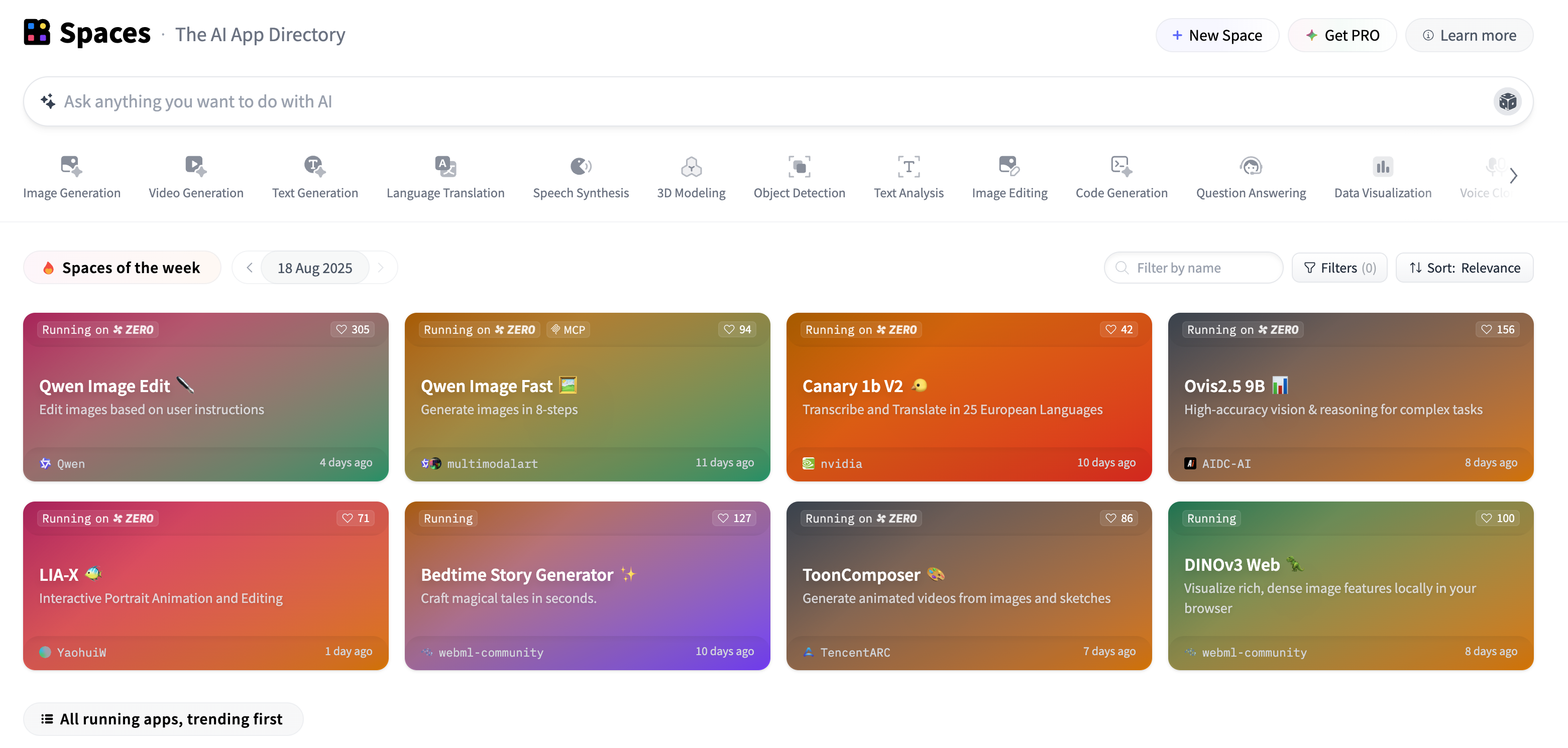Open the ToonComposer space card
The image size is (1568, 748).
969,585
